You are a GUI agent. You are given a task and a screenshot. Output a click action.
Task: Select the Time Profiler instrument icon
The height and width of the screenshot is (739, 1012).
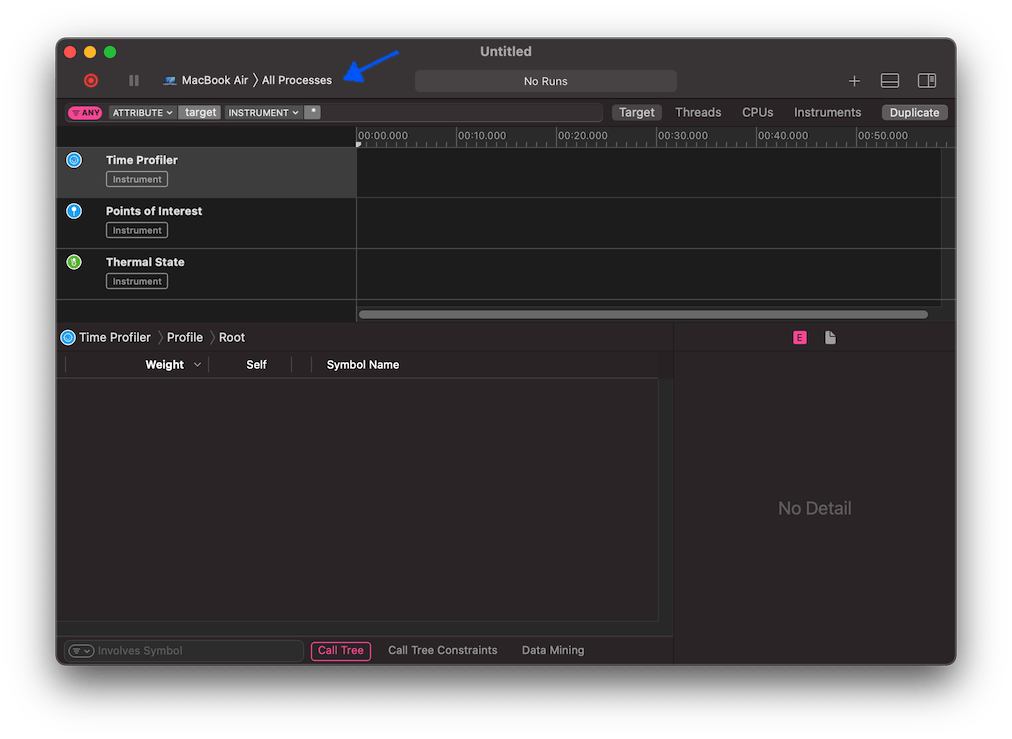click(74, 159)
